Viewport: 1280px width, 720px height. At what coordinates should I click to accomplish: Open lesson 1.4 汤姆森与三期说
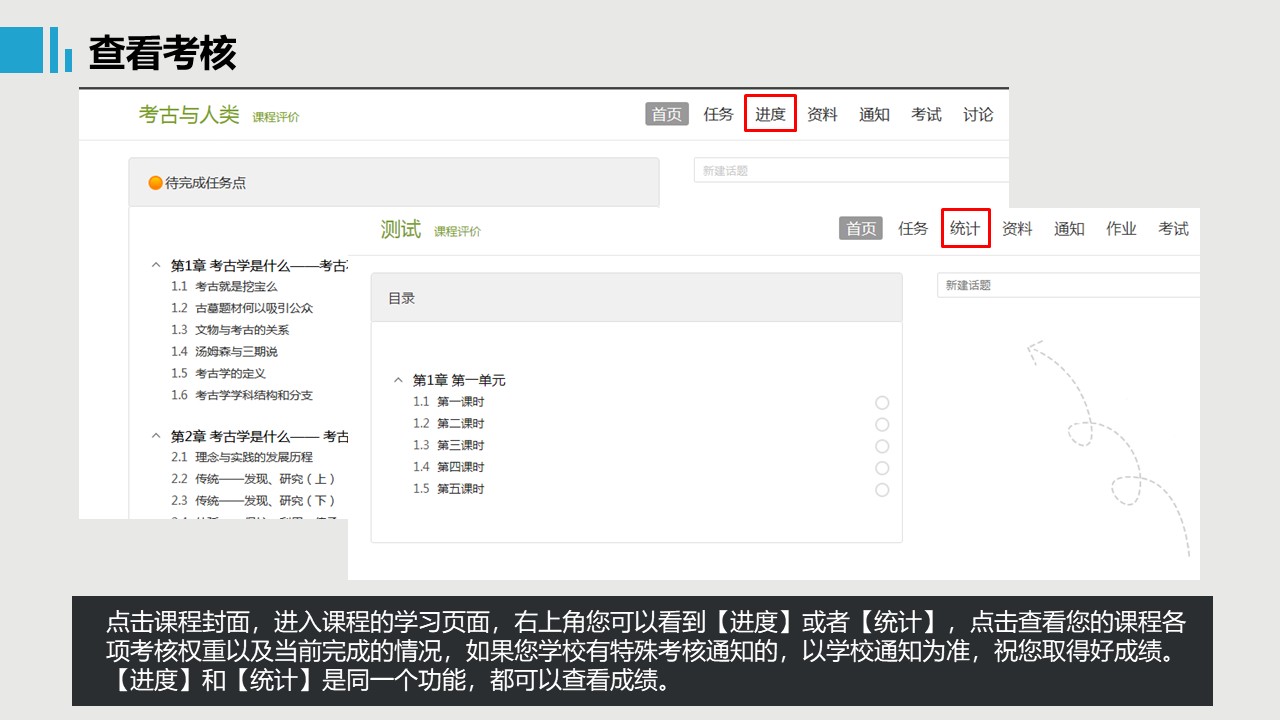(x=224, y=352)
